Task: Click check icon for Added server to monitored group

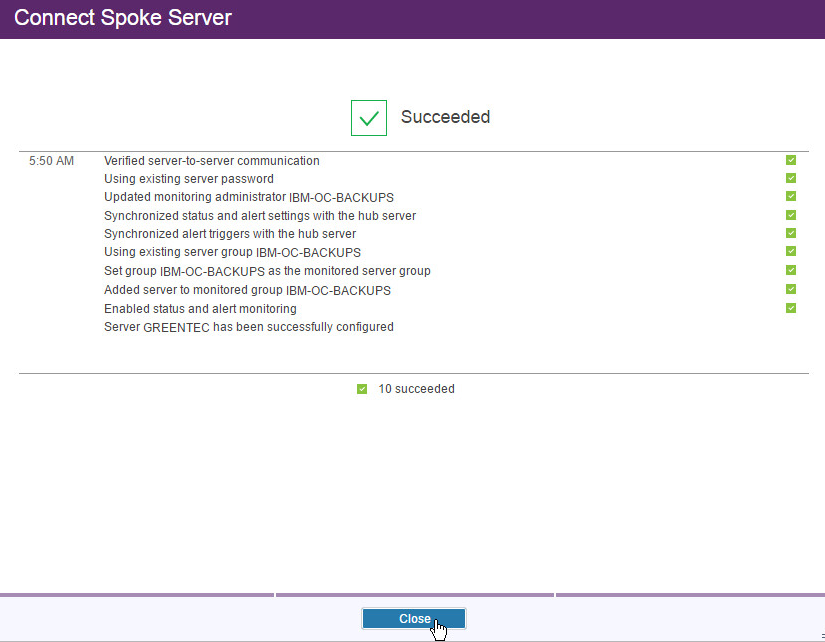Action: click(791, 290)
